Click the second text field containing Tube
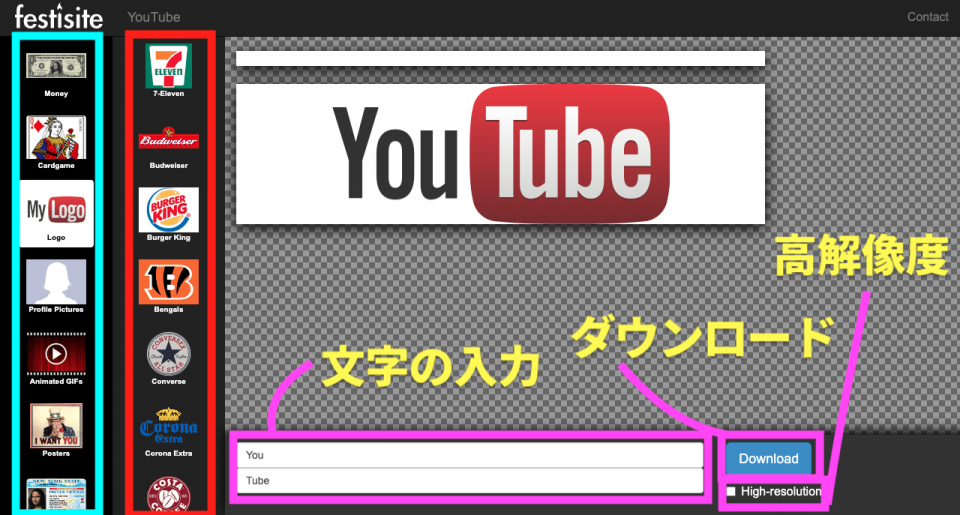Image resolution: width=960 pixels, height=515 pixels. [x=470, y=481]
